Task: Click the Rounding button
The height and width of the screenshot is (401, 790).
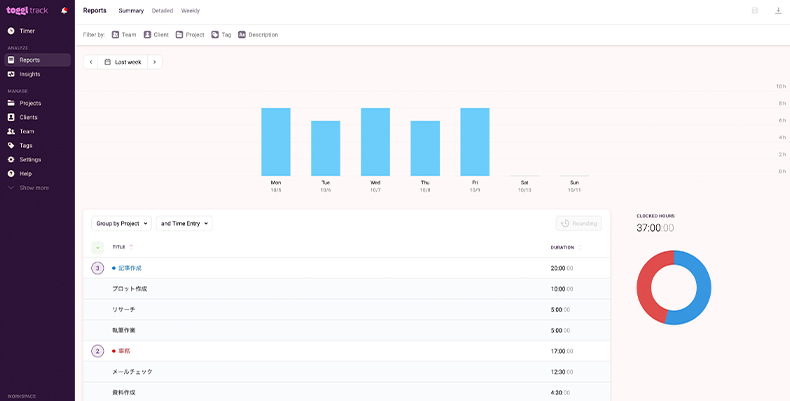Action: point(579,223)
